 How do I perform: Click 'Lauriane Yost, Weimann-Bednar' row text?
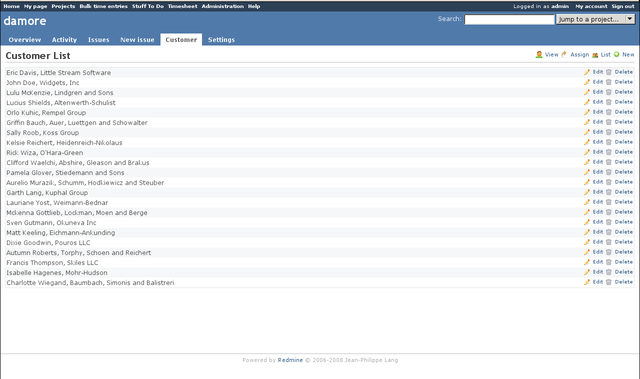(57, 202)
